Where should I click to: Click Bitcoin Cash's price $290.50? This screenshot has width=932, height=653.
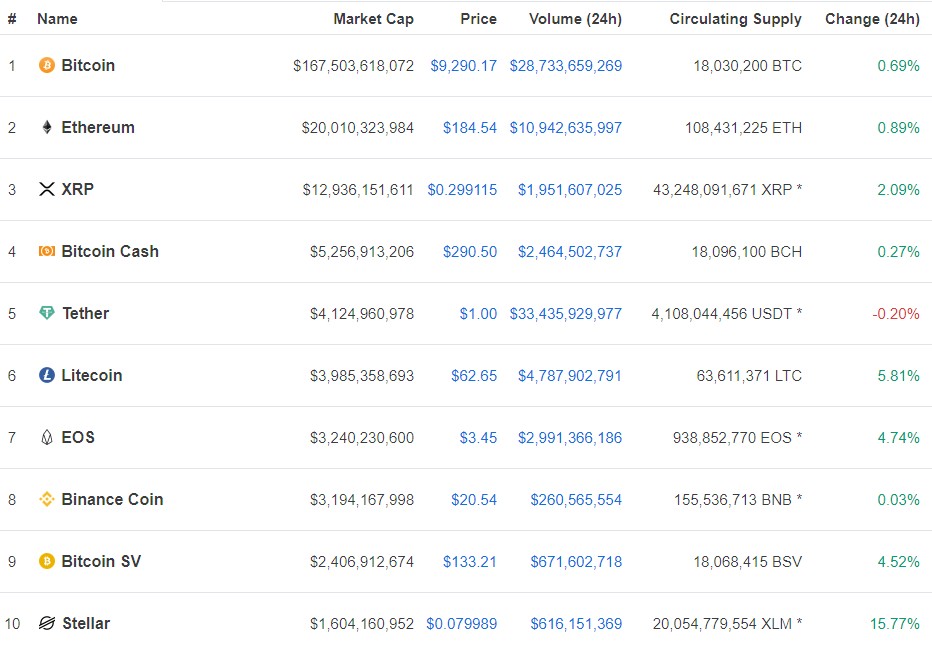[470, 252]
